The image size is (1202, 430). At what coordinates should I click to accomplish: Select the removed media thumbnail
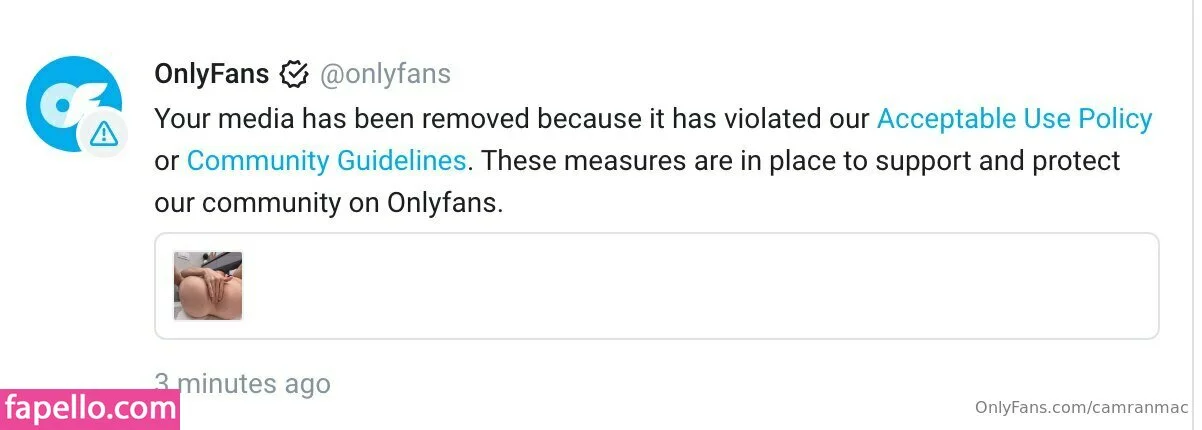(208, 286)
